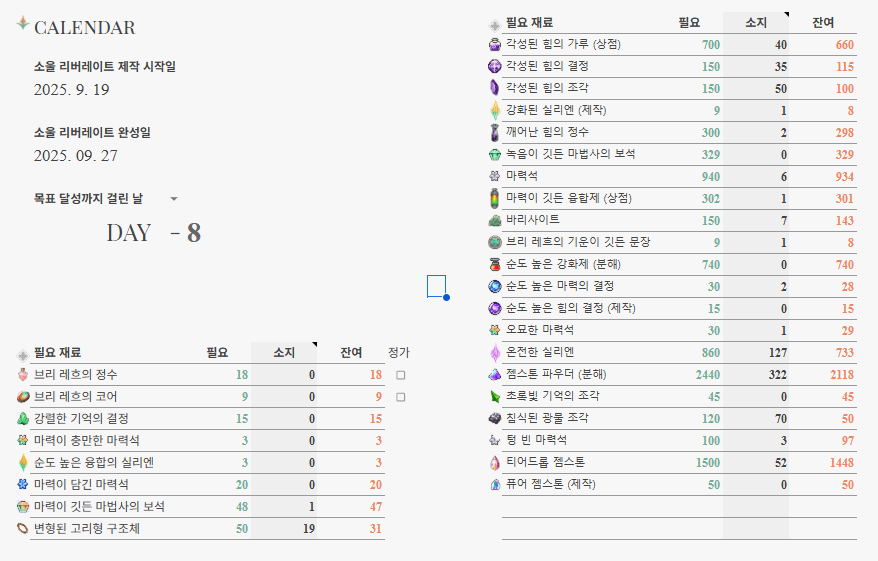Image resolution: width=878 pixels, height=561 pixels.
Task: Click the 잔여 value 2118
Action: (842, 375)
